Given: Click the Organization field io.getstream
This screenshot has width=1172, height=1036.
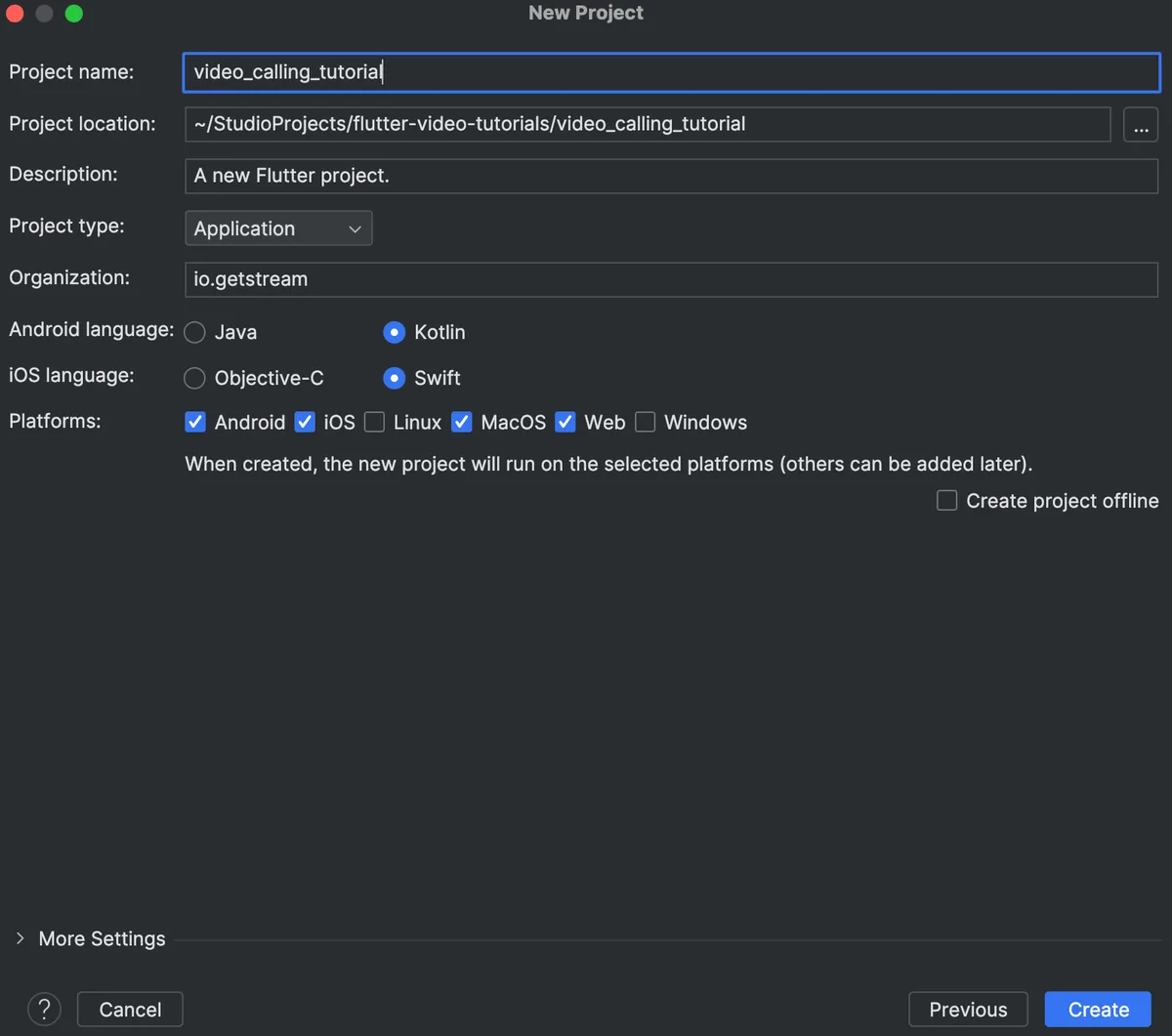Looking at the screenshot, I should (x=671, y=279).
